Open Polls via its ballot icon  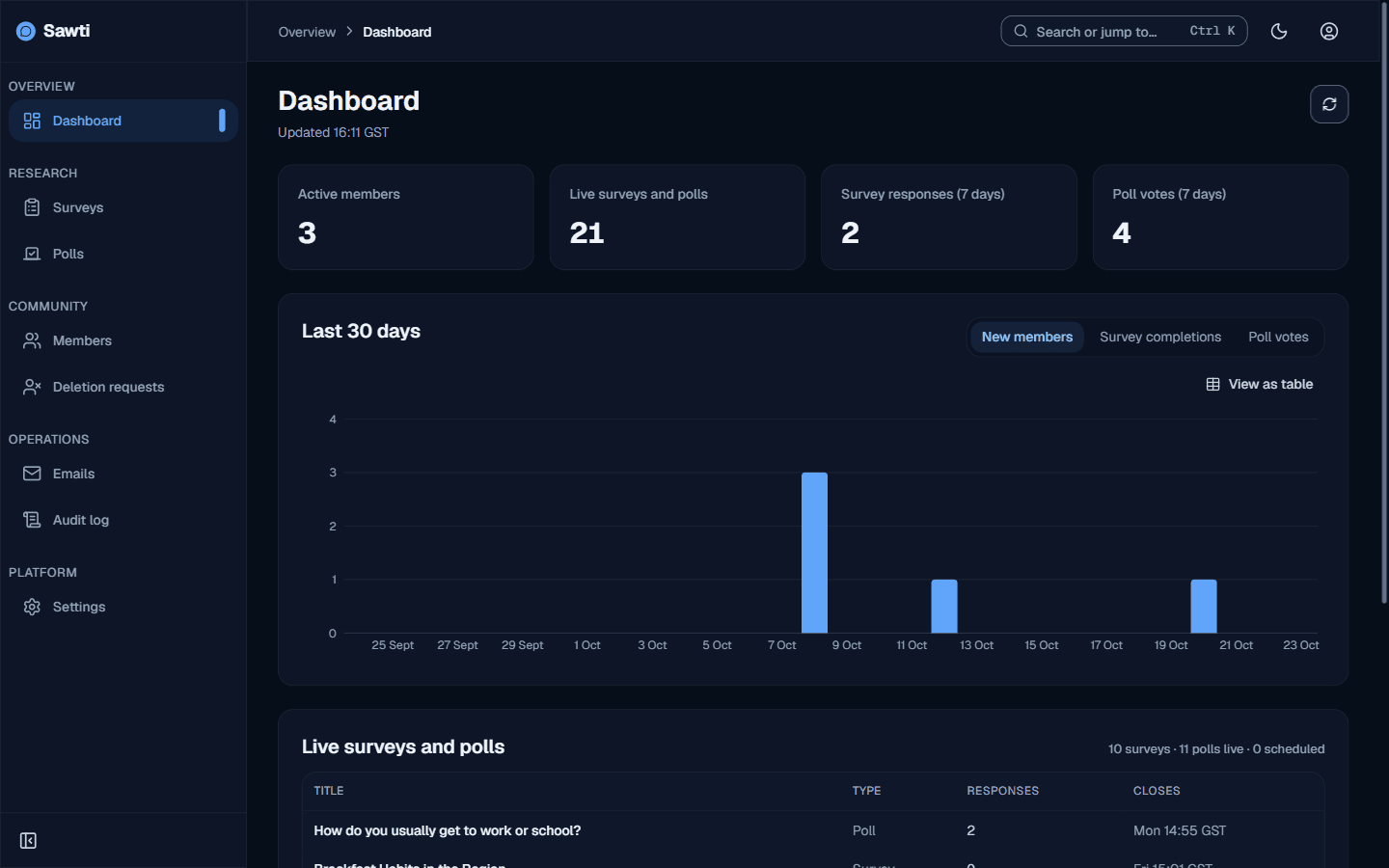click(x=32, y=254)
